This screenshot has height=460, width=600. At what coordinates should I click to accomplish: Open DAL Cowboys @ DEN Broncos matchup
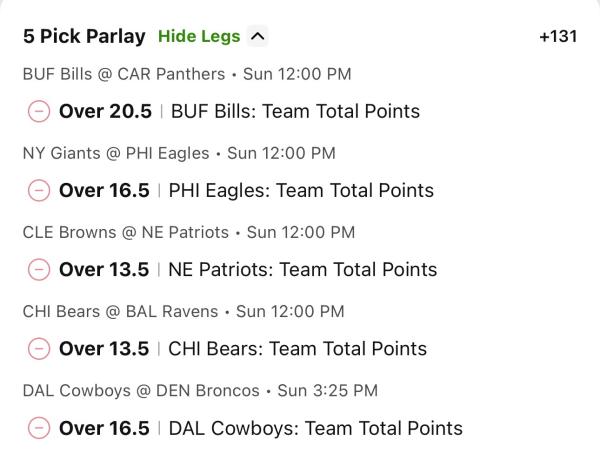click(140, 390)
